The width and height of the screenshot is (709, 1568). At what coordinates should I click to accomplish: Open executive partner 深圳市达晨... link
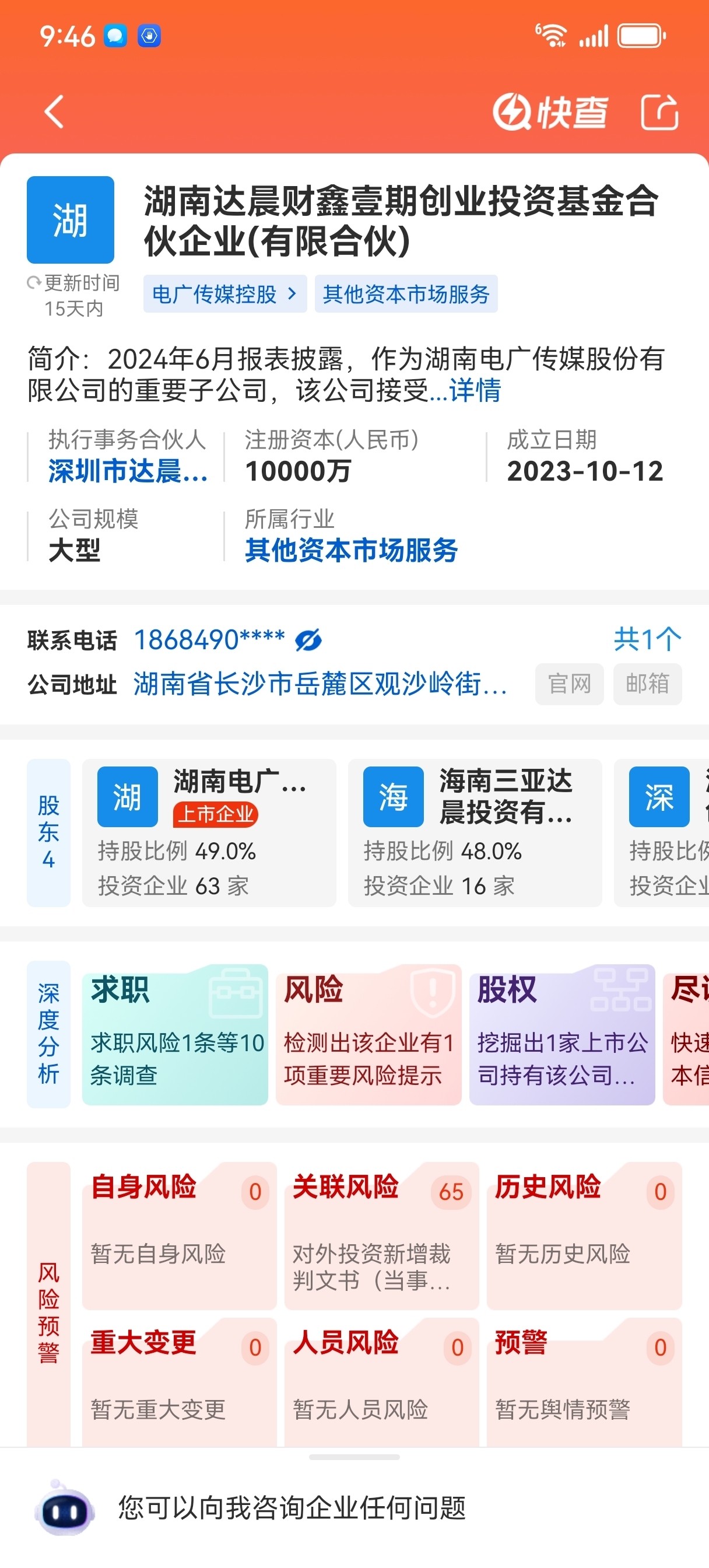click(x=128, y=471)
